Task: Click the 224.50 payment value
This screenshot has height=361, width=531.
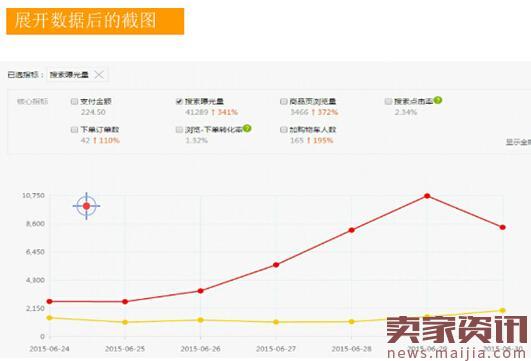Action: [x=93, y=112]
